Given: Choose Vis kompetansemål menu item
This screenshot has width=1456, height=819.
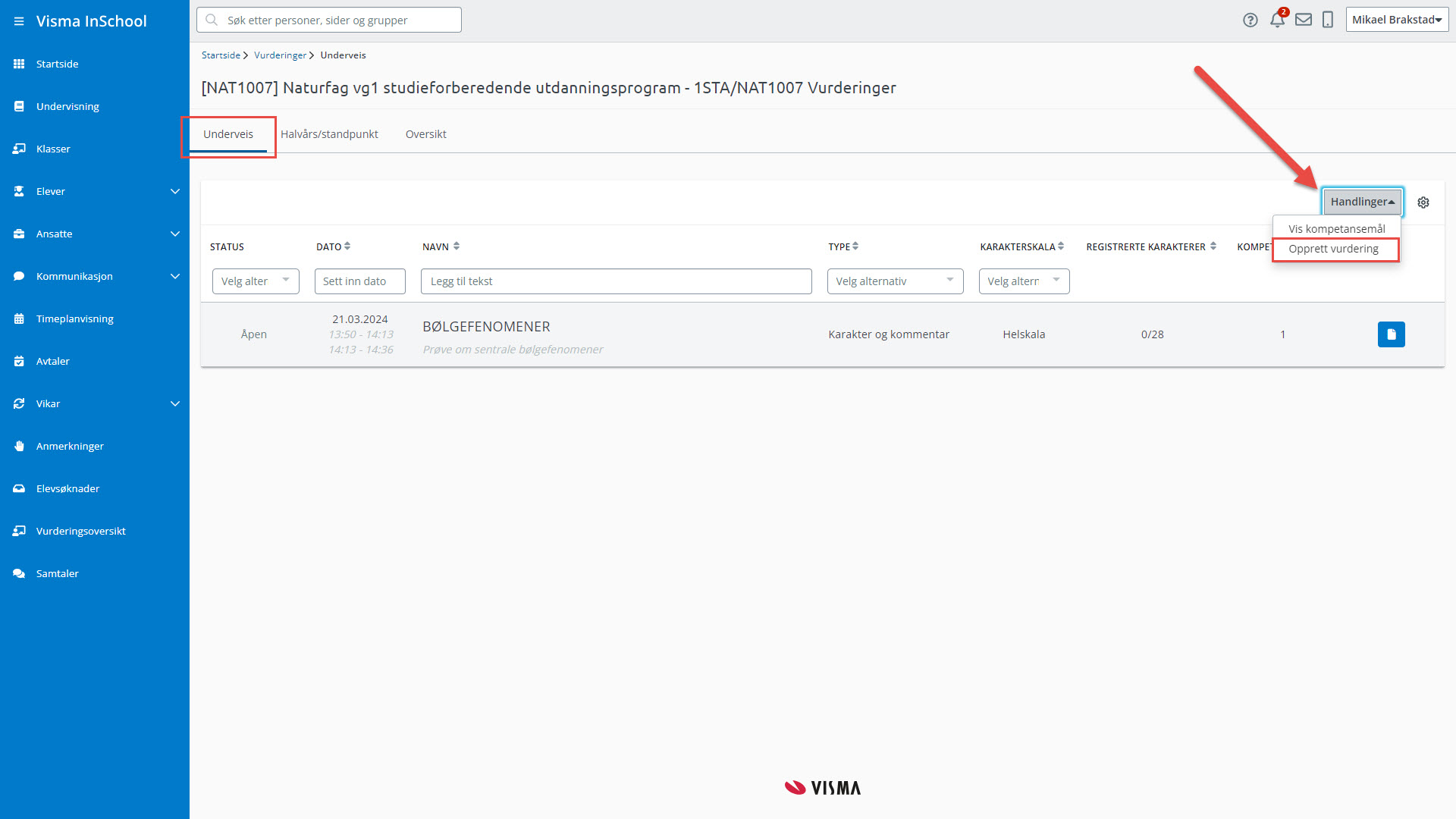Looking at the screenshot, I should click(1336, 229).
